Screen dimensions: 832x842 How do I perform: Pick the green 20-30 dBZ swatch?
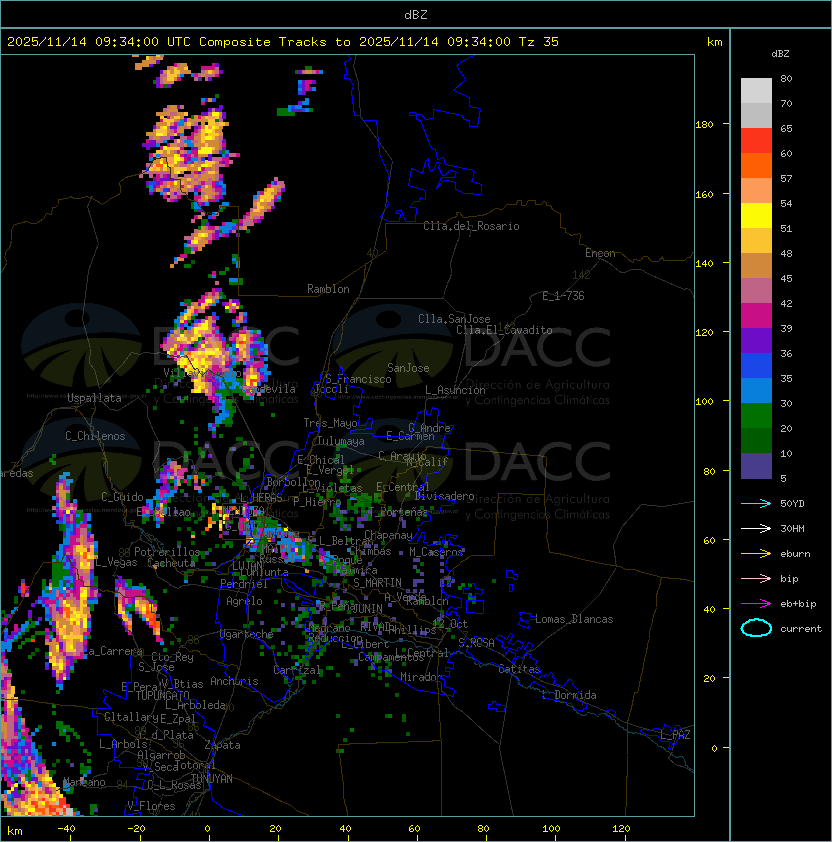756,416
